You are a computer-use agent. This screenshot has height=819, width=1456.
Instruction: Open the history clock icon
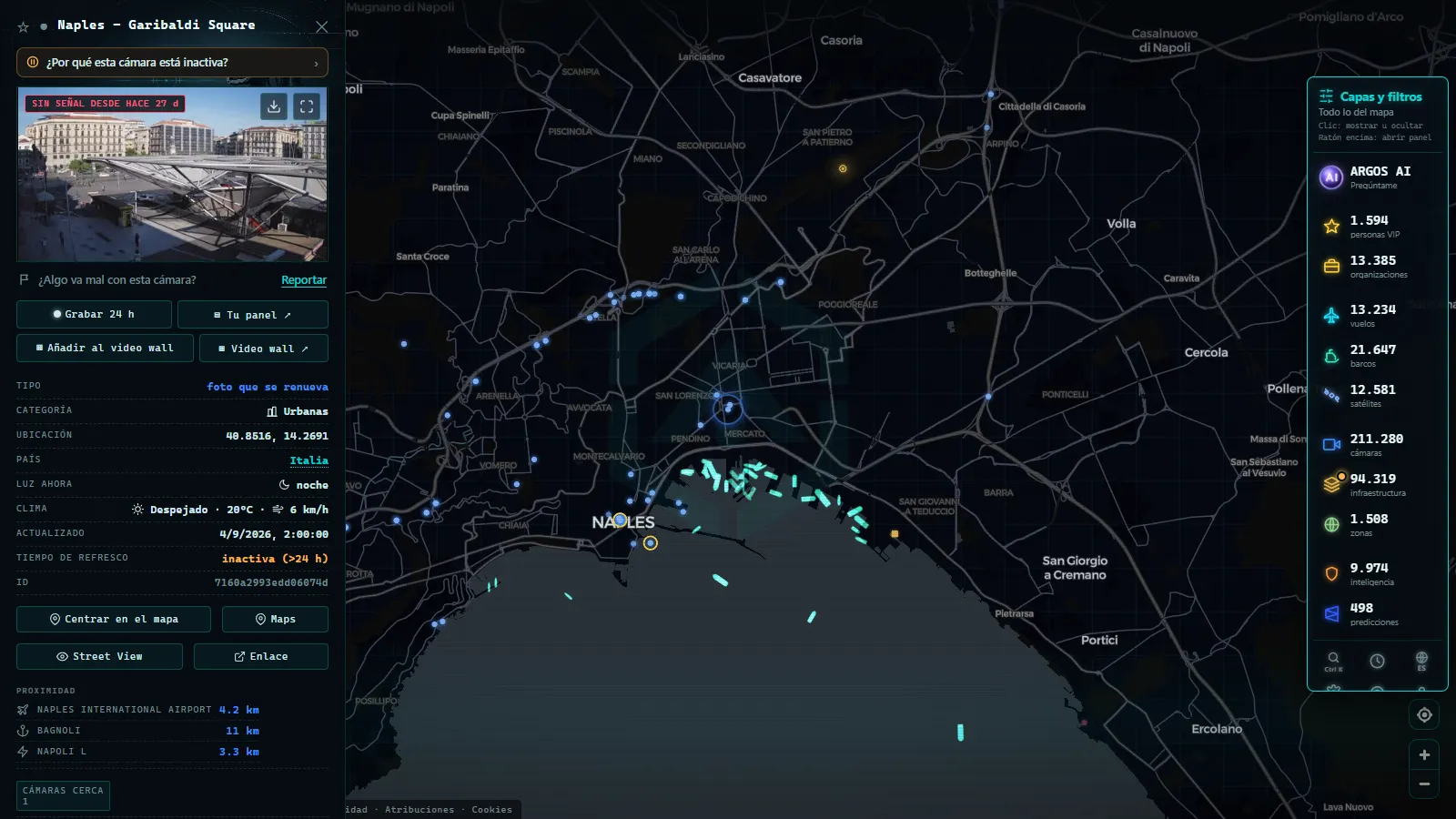tap(1377, 661)
